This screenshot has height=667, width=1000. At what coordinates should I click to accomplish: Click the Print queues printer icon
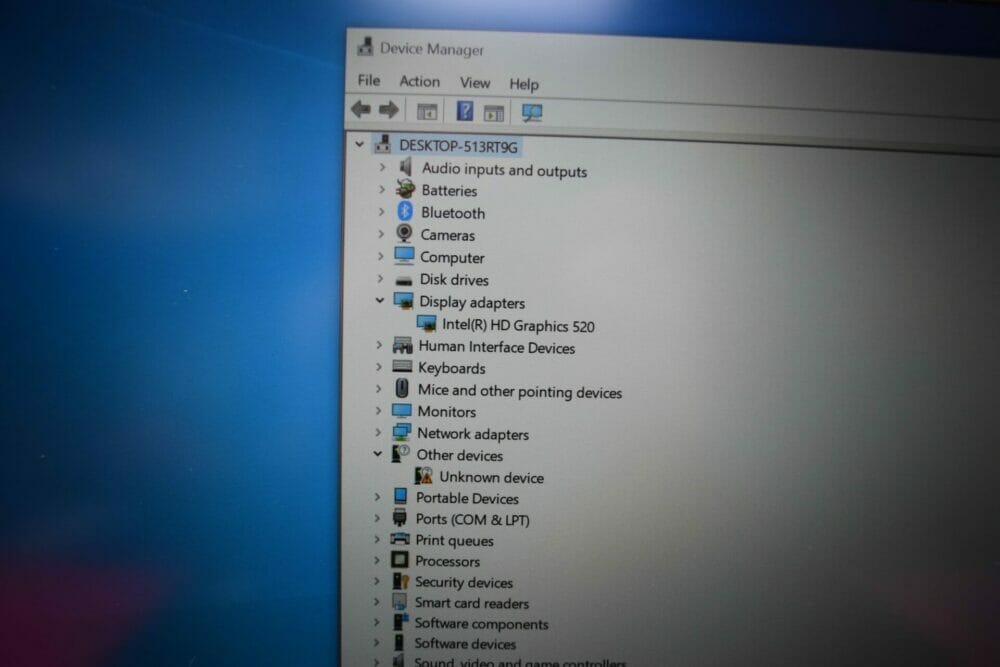click(x=400, y=539)
